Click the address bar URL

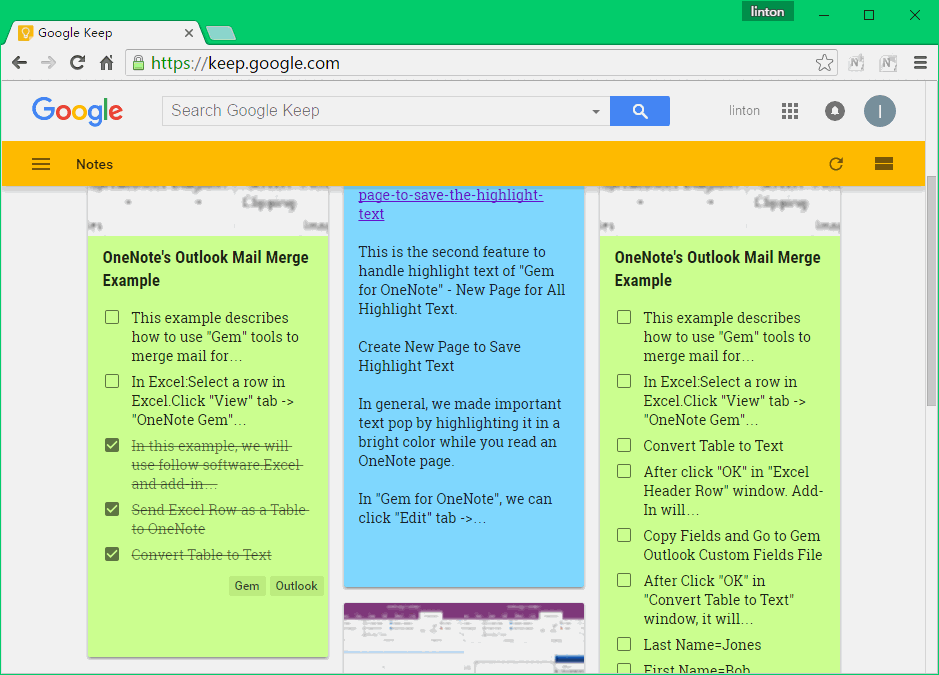pos(246,63)
